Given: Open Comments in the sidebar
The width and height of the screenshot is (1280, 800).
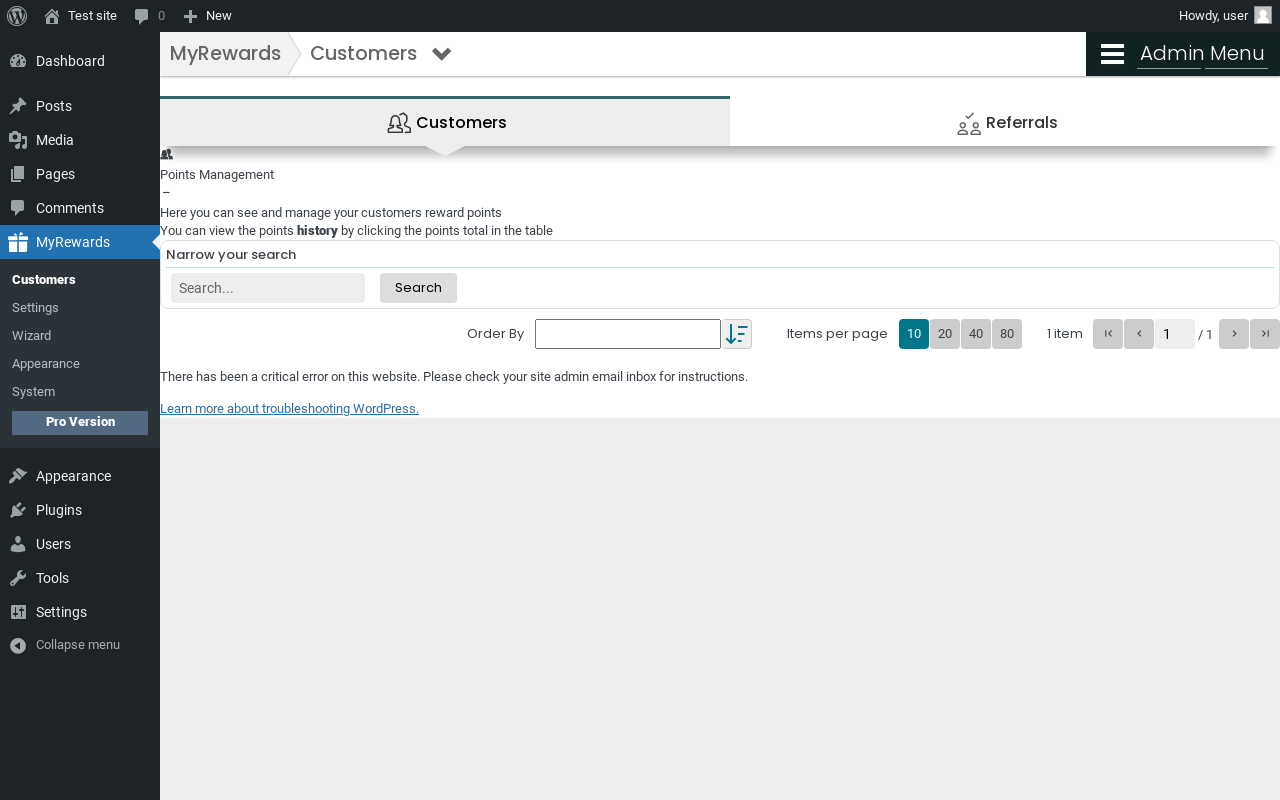Looking at the screenshot, I should (80, 208).
